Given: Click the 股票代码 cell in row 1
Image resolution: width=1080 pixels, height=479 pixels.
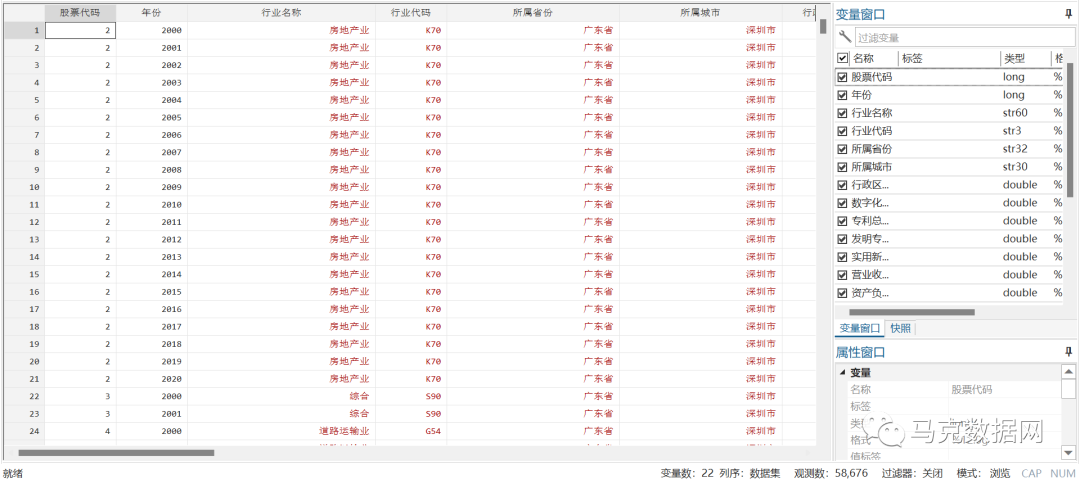Looking at the screenshot, I should tap(81, 30).
